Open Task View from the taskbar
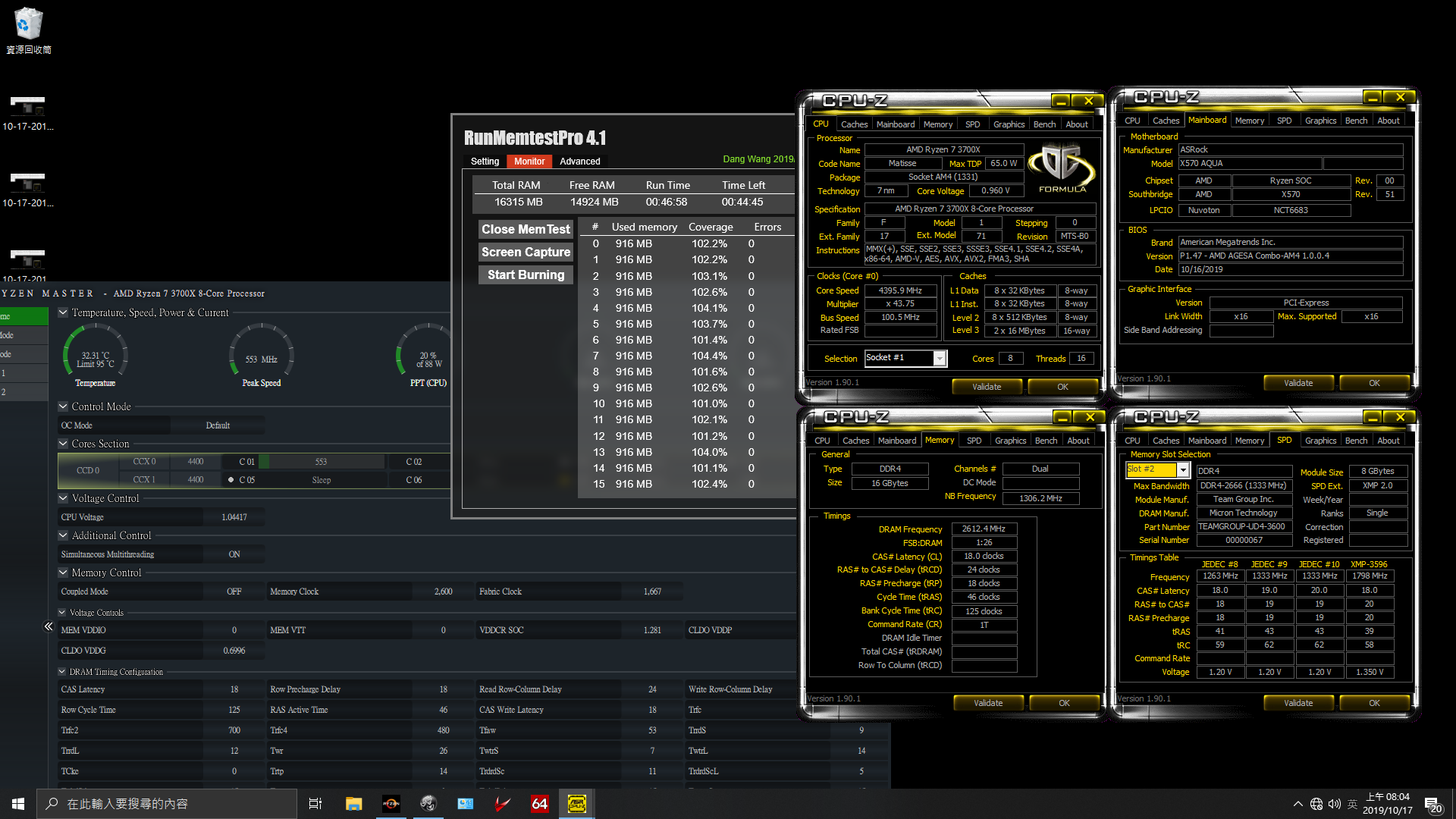This screenshot has width=1456, height=819. 315,804
